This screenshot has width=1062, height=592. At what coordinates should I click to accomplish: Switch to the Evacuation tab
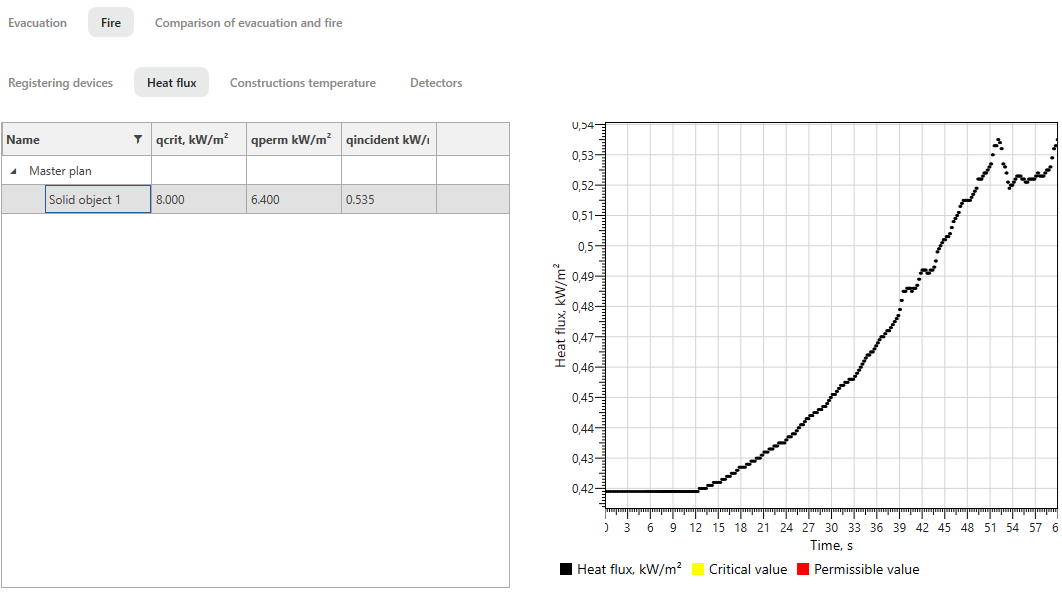[x=38, y=23]
